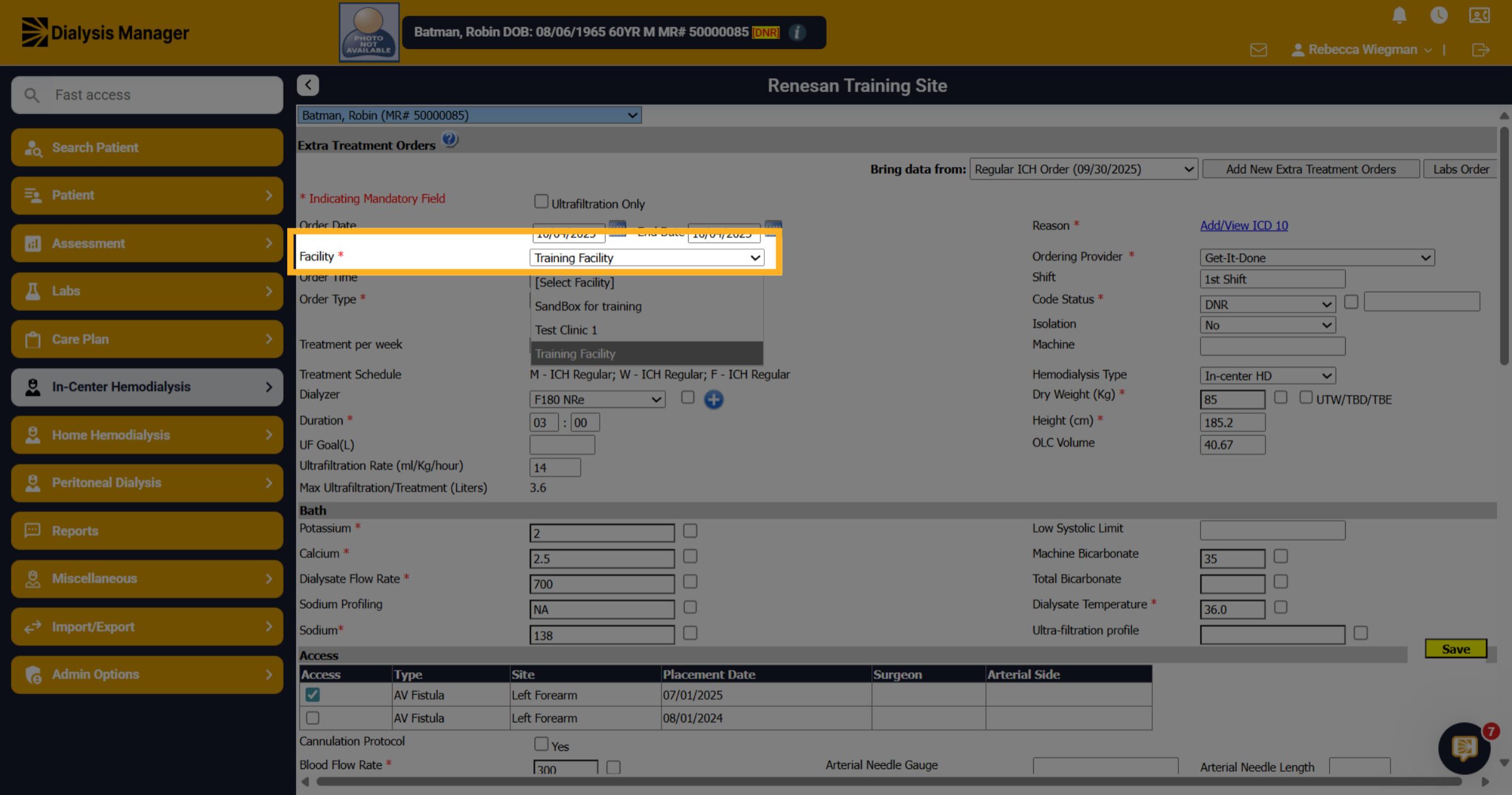Open the Facility dropdown
The image size is (1512, 795).
647,258
